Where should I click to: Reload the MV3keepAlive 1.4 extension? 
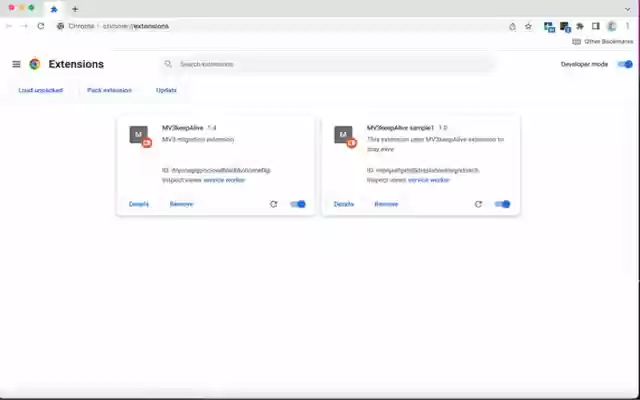[x=273, y=204]
